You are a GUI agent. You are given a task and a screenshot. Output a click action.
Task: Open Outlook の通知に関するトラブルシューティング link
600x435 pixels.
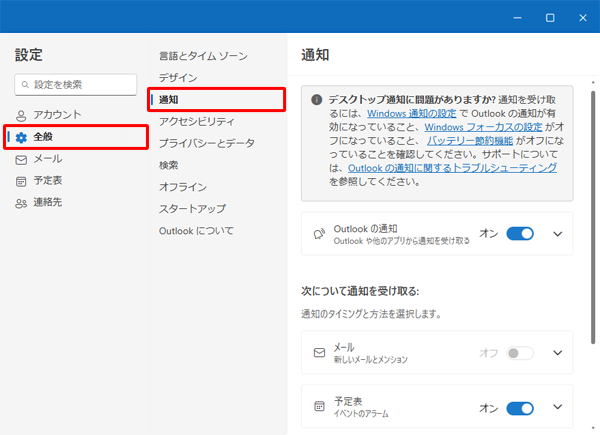pyautogui.click(x=452, y=168)
